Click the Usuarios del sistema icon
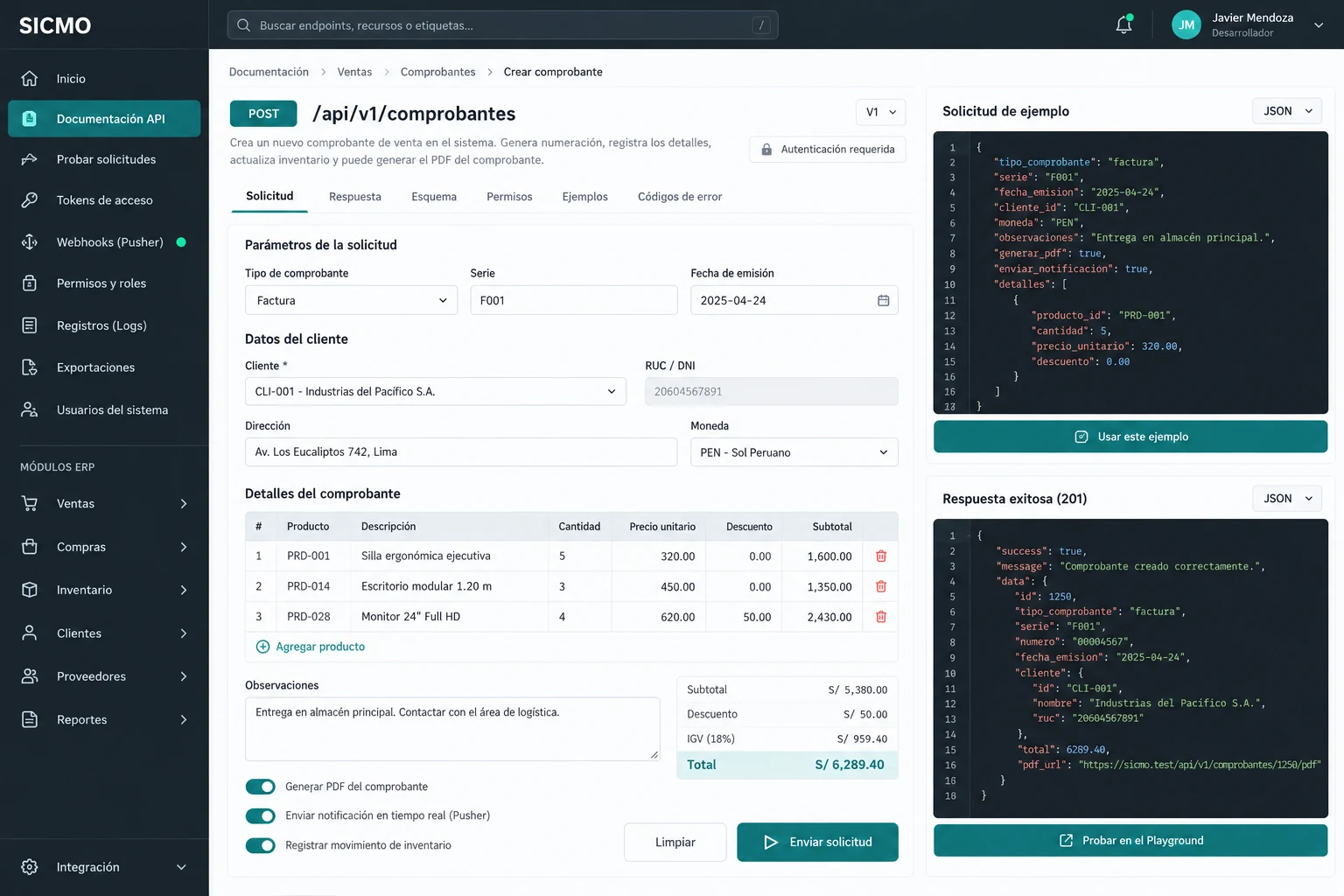The image size is (1344, 896). pyautogui.click(x=30, y=409)
